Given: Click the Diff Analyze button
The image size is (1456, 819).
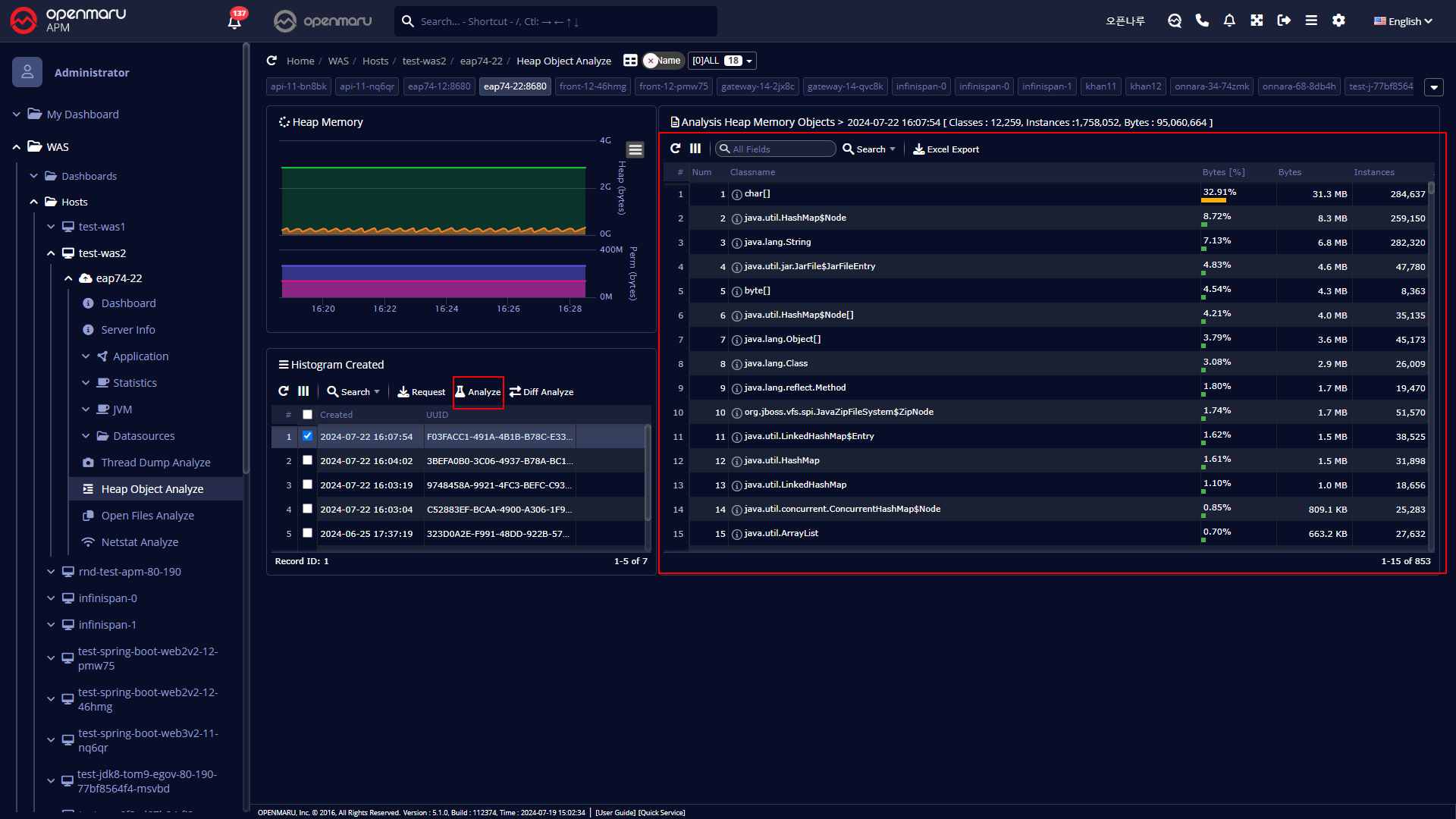Looking at the screenshot, I should pyautogui.click(x=541, y=392).
